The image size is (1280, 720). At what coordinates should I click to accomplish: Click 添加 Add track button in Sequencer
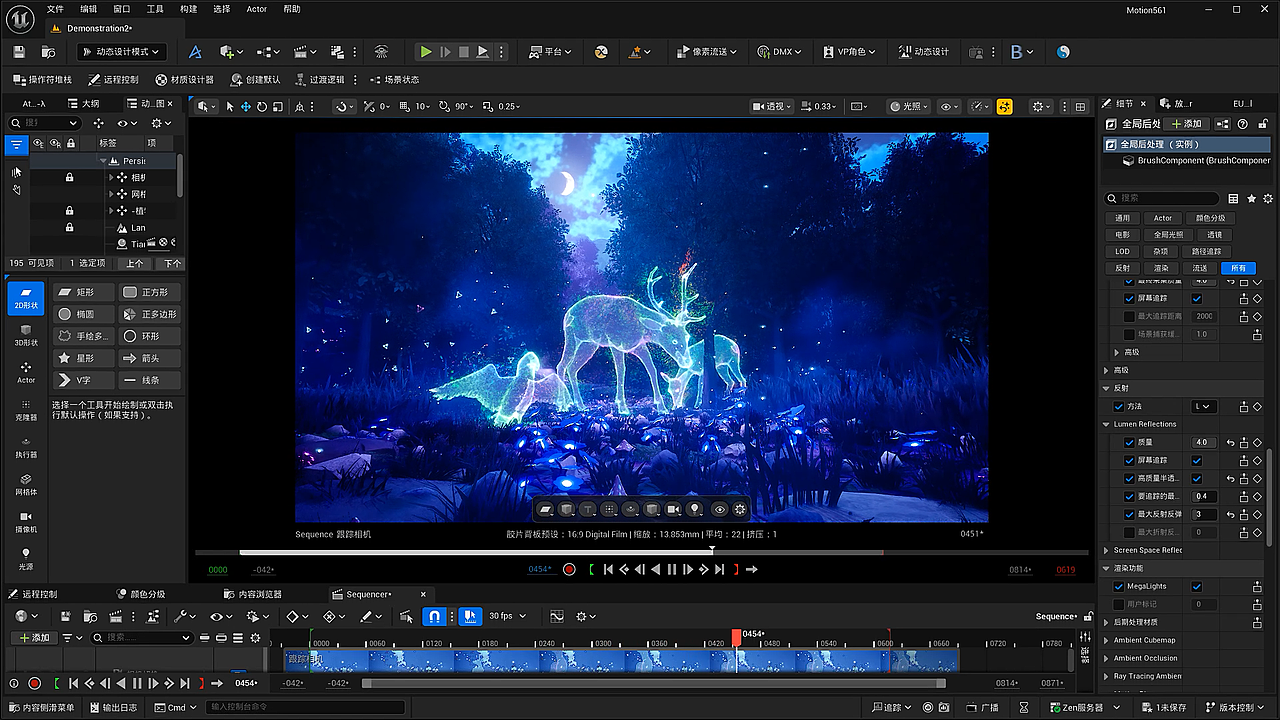tap(33, 637)
